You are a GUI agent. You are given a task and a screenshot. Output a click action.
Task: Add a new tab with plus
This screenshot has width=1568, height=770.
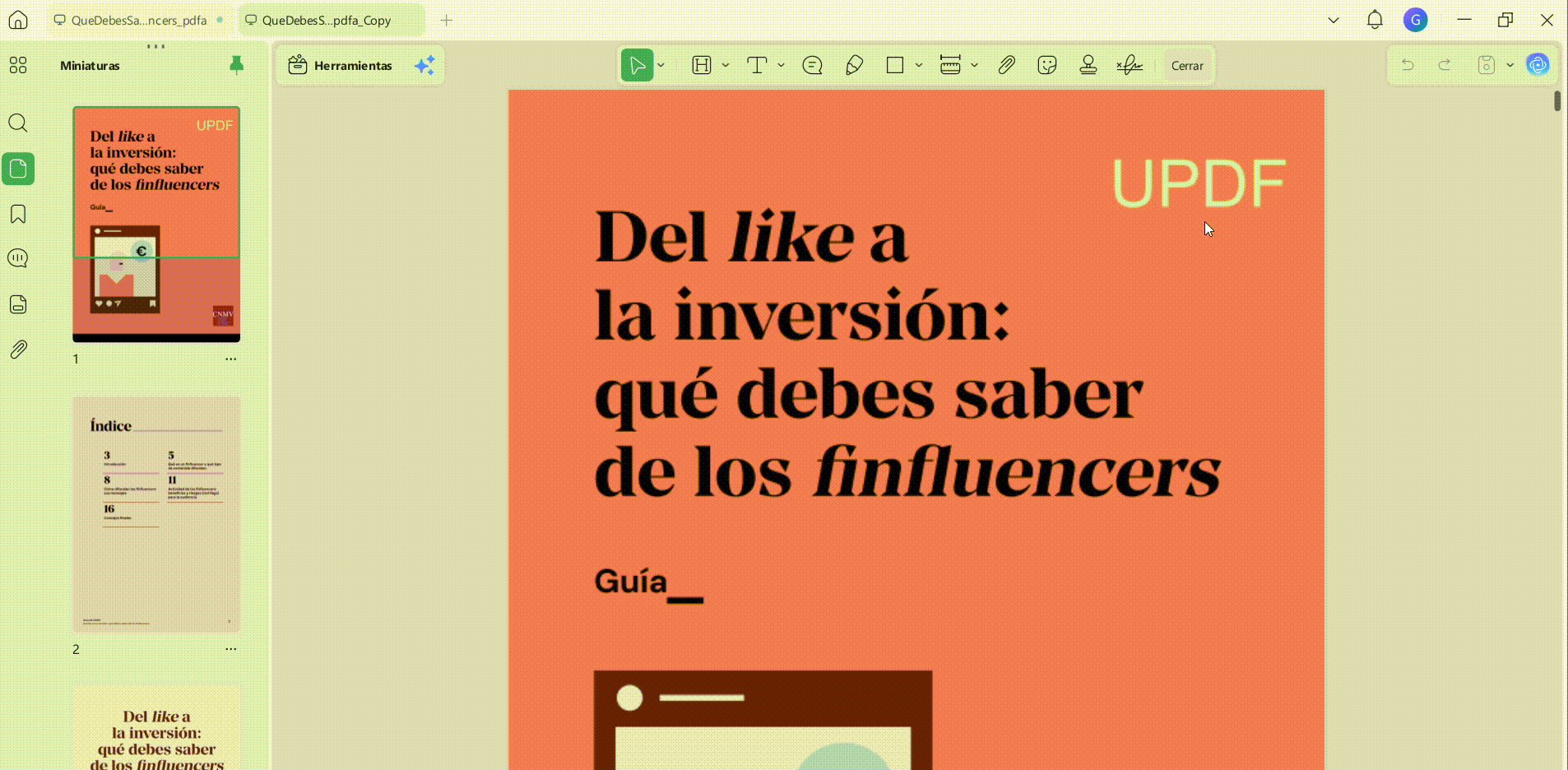pyautogui.click(x=447, y=20)
